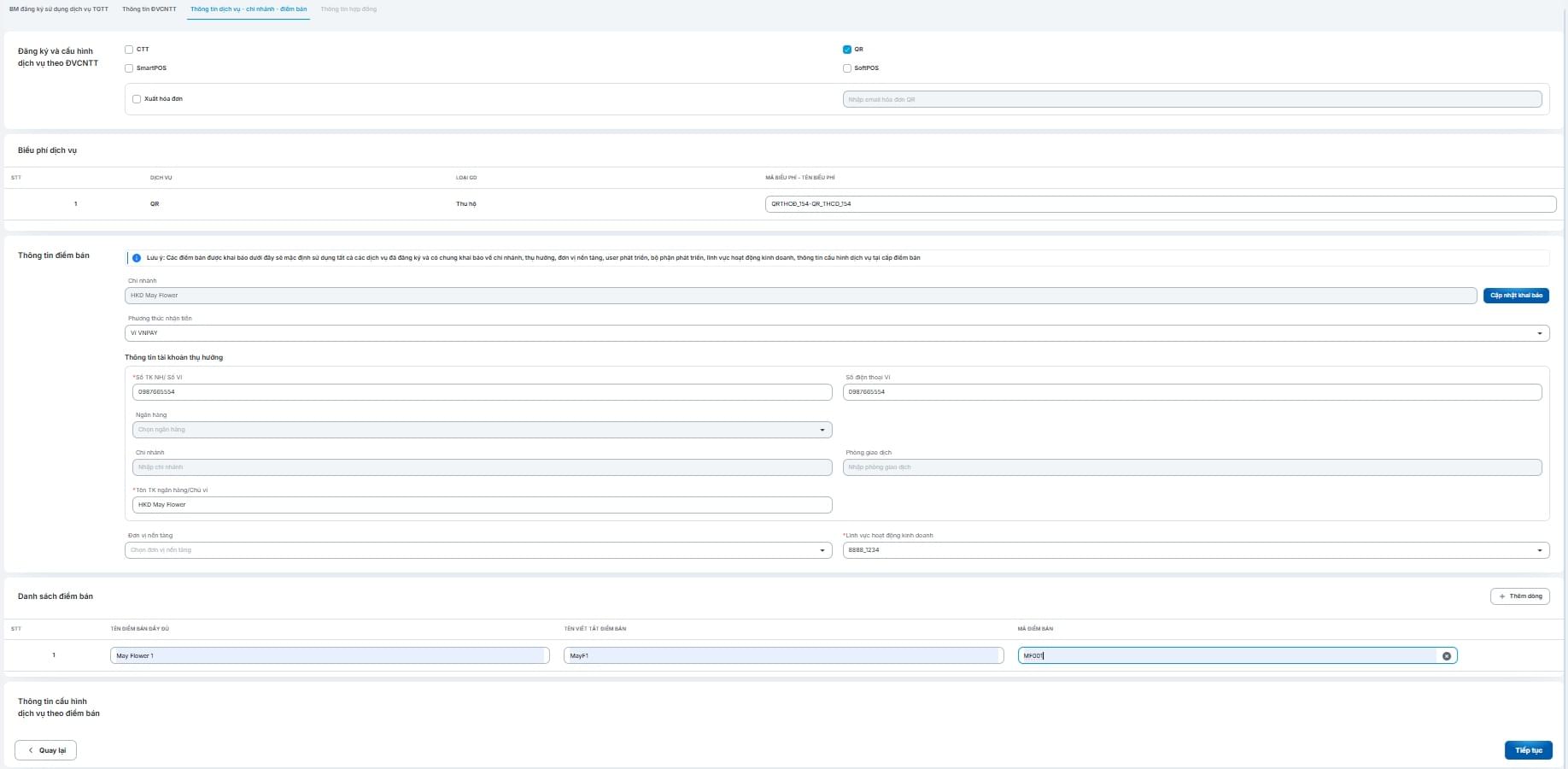Focus the Tên điểm bán đầy đủ field
This screenshot has width=1568, height=769.
pyautogui.click(x=330, y=656)
